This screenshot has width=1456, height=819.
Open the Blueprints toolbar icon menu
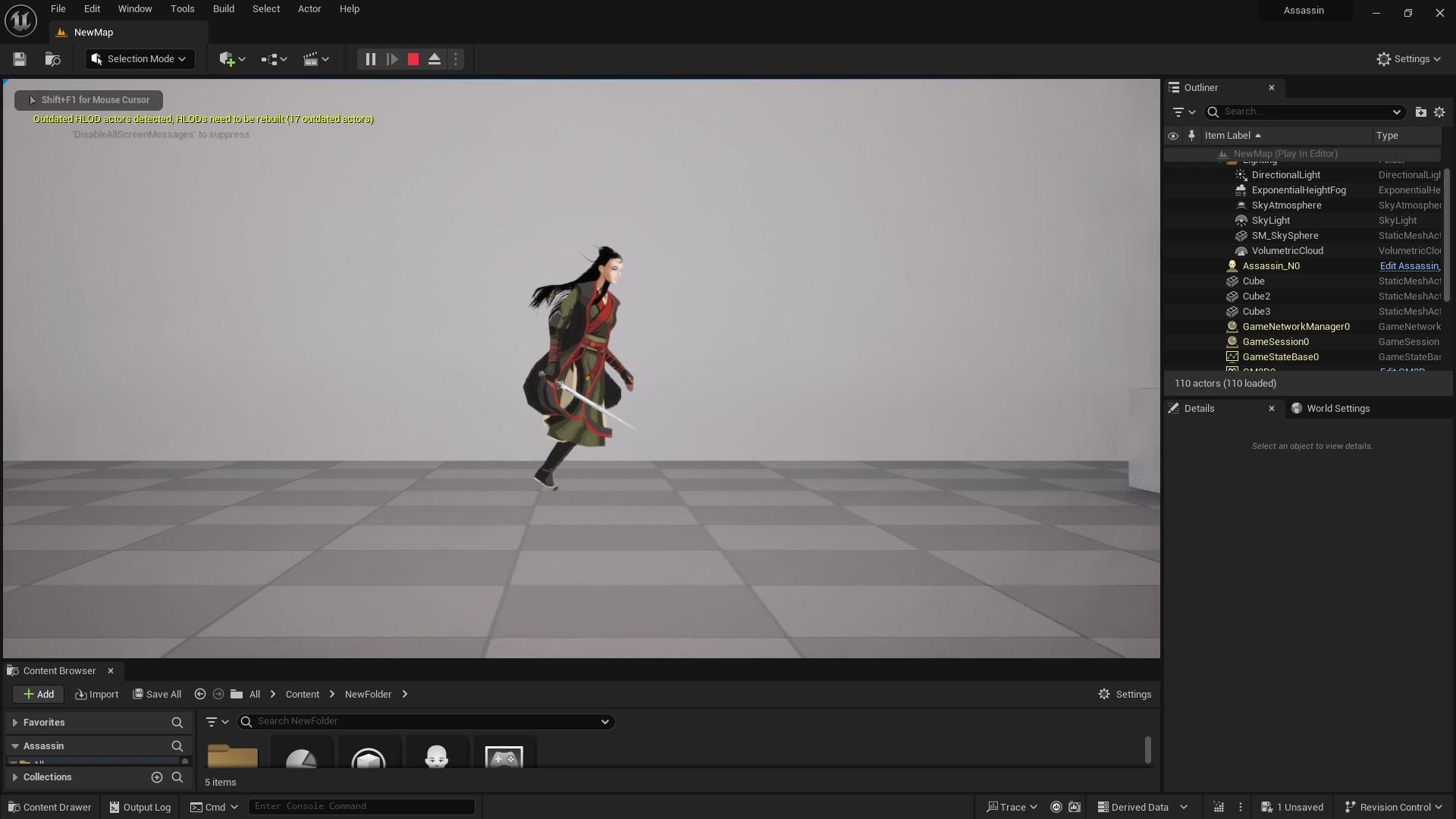(274, 59)
